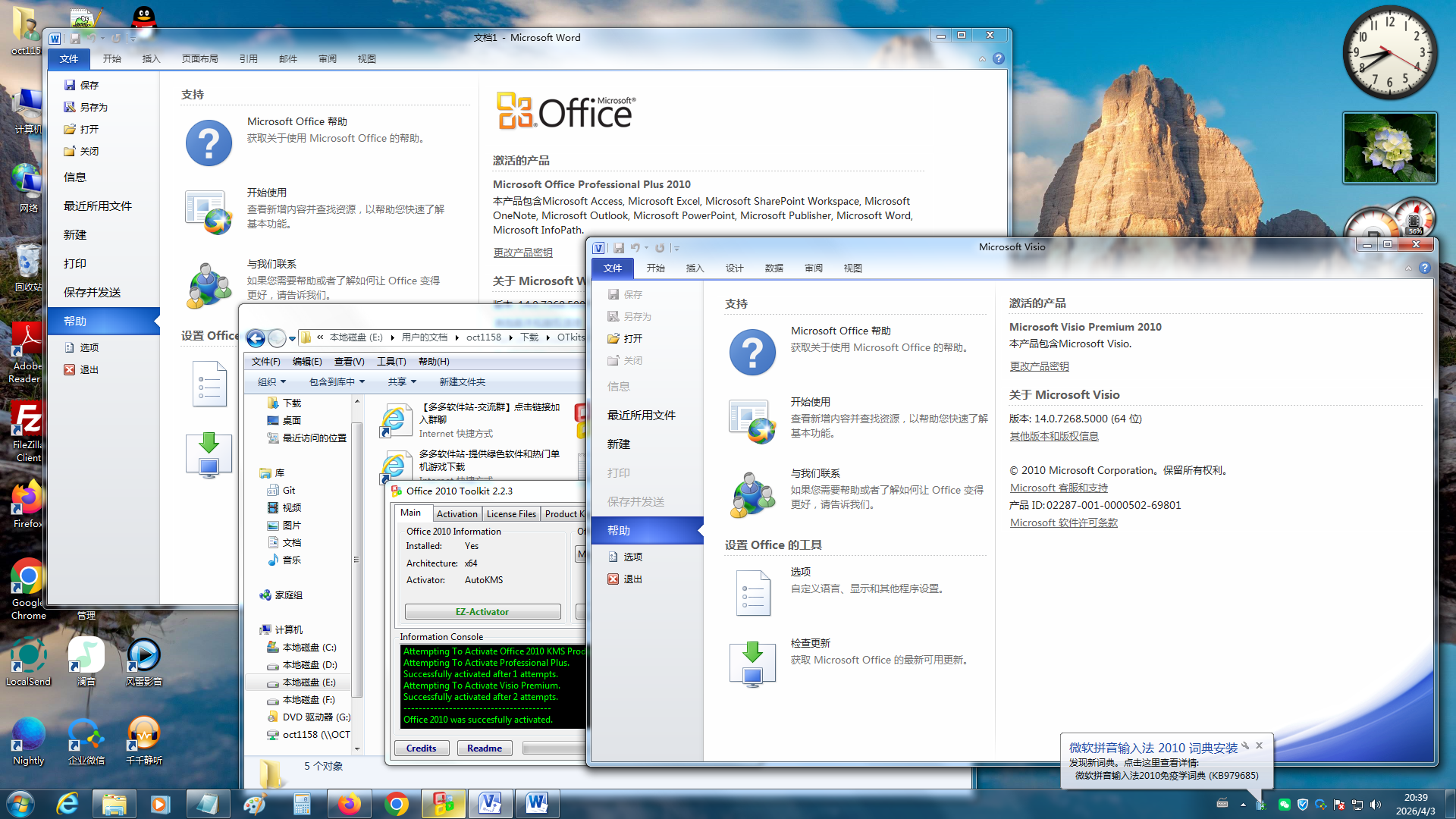This screenshot has width=1456, height=819.
Task: Open the 共享 dropdown in Explorer
Action: 402,382
